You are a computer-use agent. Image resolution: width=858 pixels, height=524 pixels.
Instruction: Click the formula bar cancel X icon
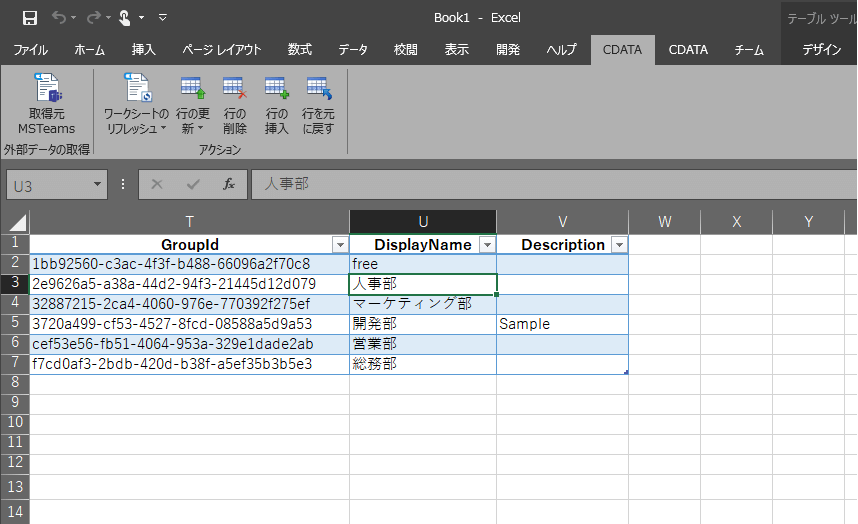coord(157,184)
